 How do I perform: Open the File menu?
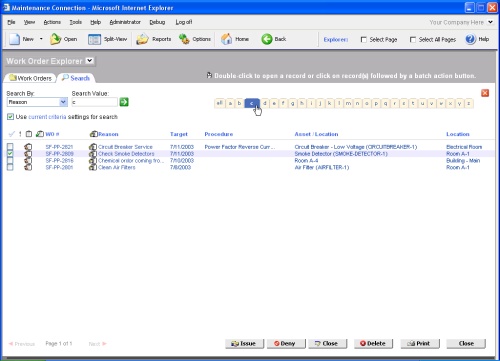(x=11, y=22)
